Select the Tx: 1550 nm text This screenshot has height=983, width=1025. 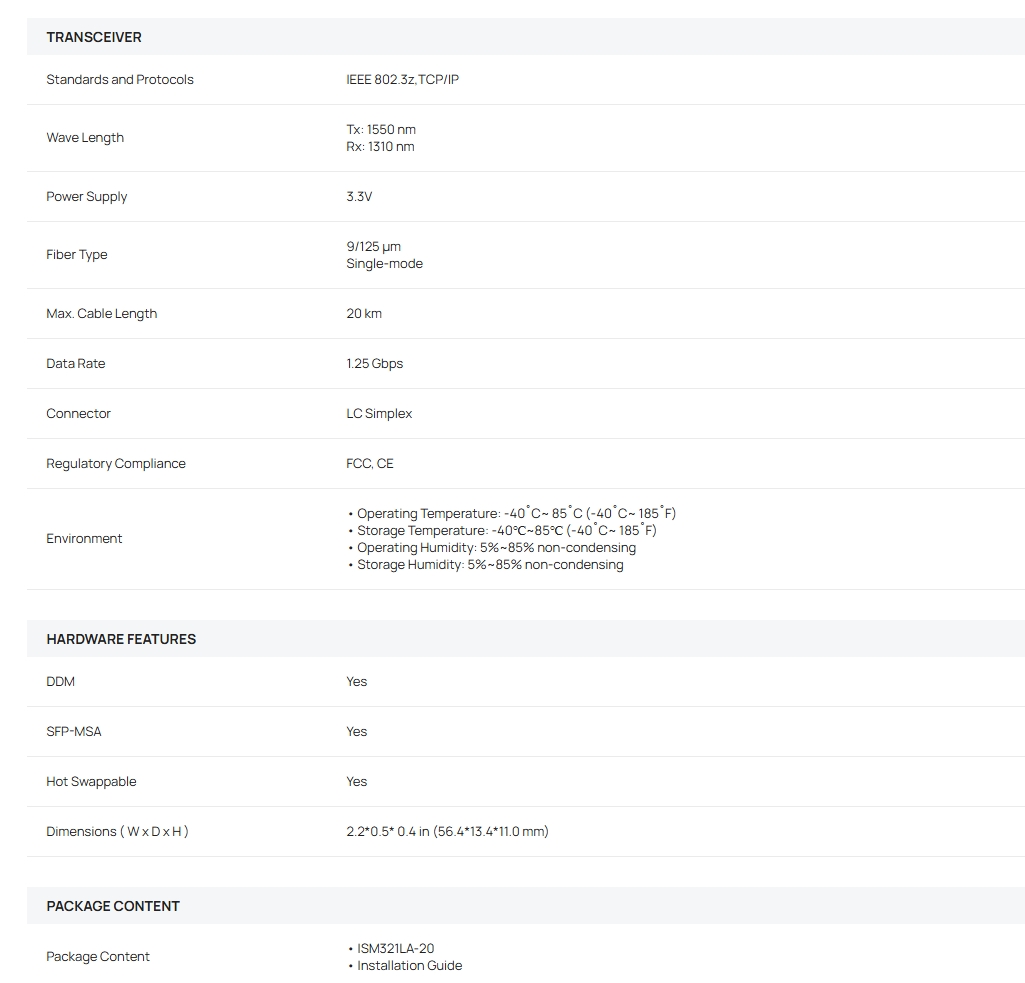pos(381,129)
